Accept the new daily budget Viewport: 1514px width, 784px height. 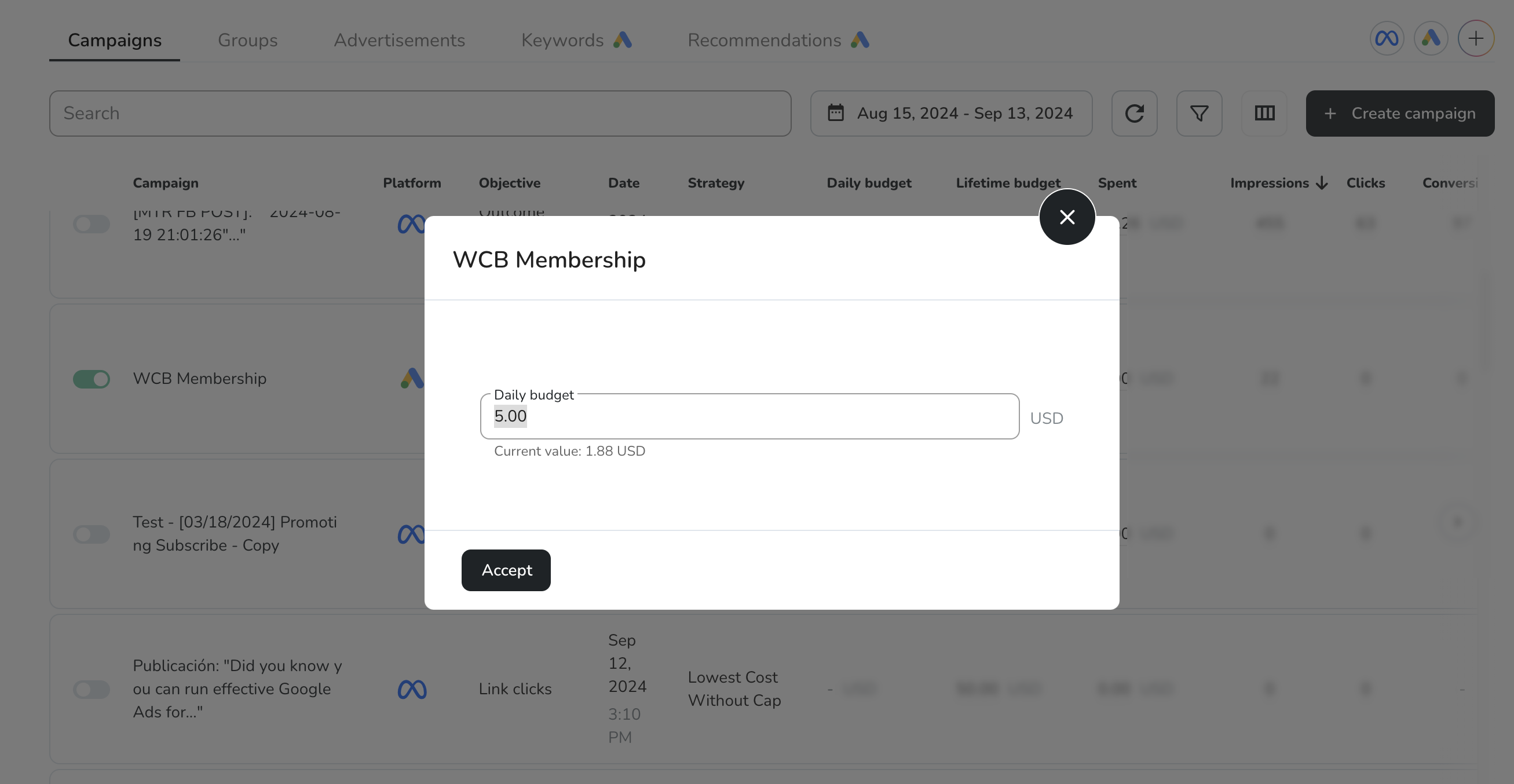tap(506, 570)
